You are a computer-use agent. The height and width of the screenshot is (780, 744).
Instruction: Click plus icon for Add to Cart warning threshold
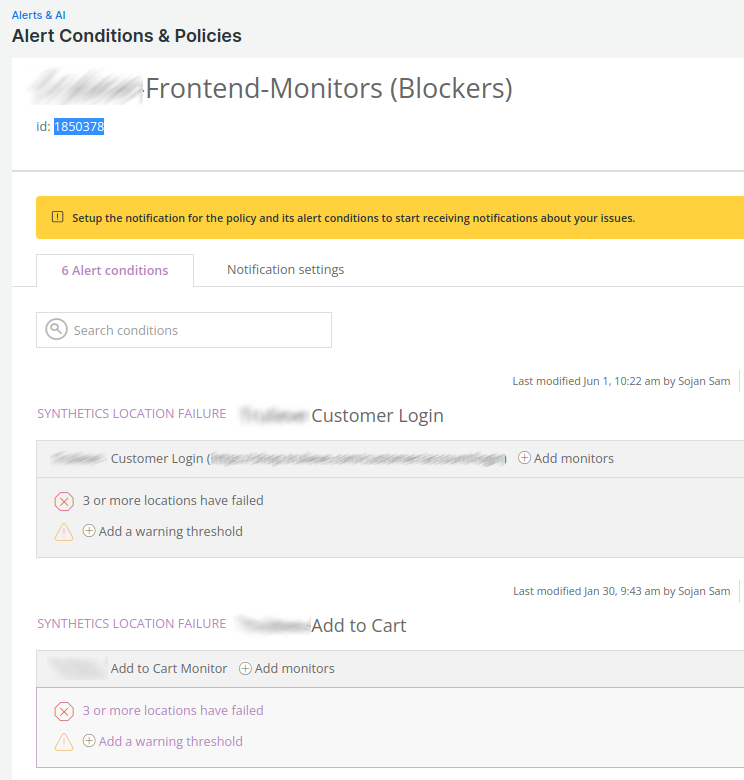click(89, 741)
